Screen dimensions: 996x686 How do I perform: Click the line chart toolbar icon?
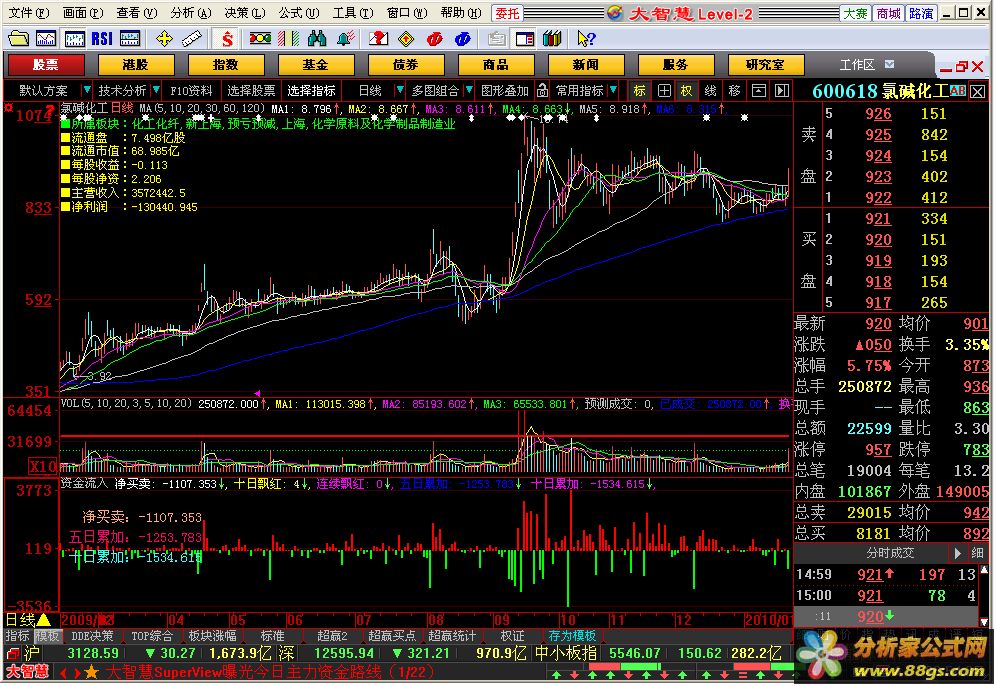pos(46,39)
